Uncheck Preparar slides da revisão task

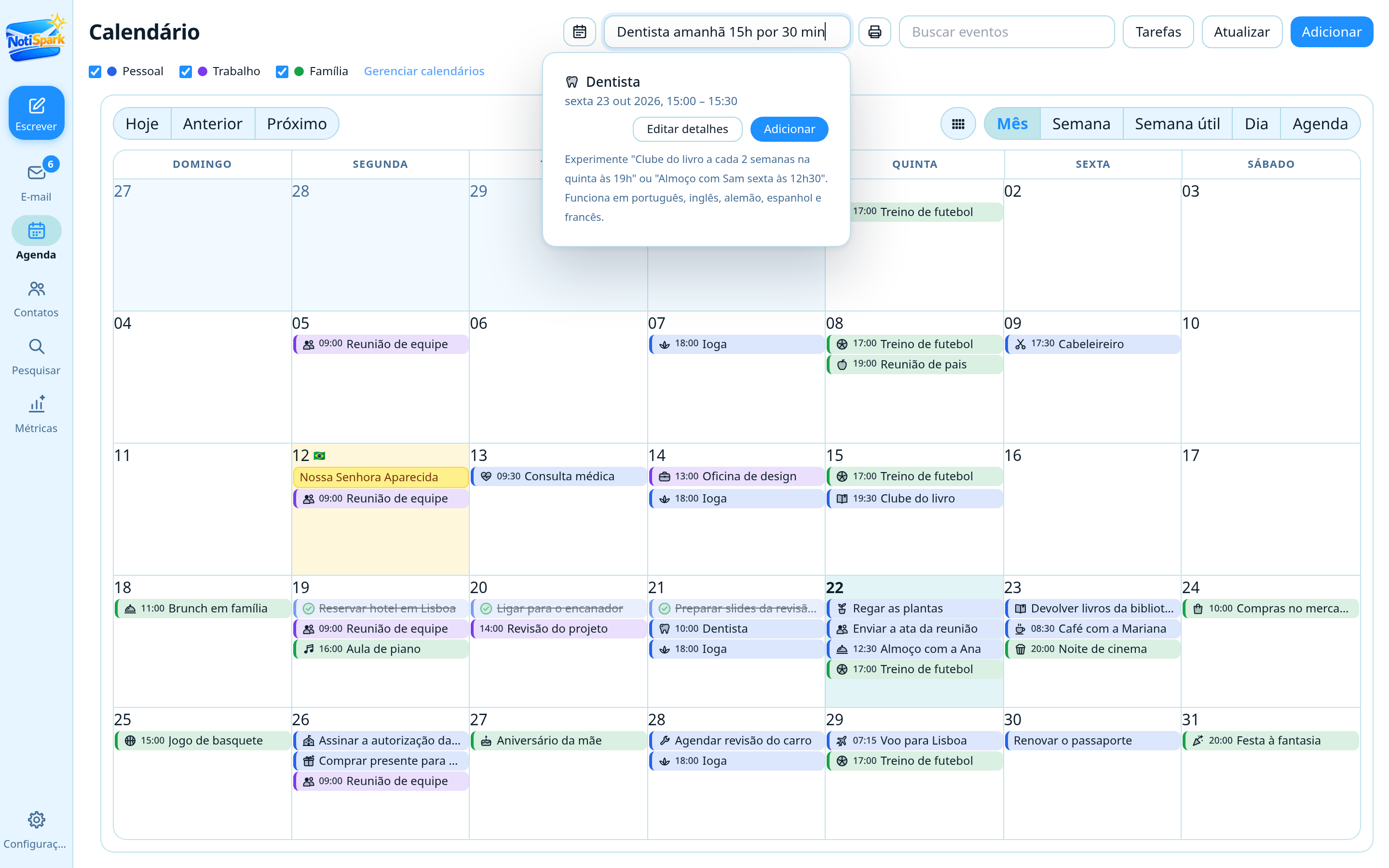(665, 608)
